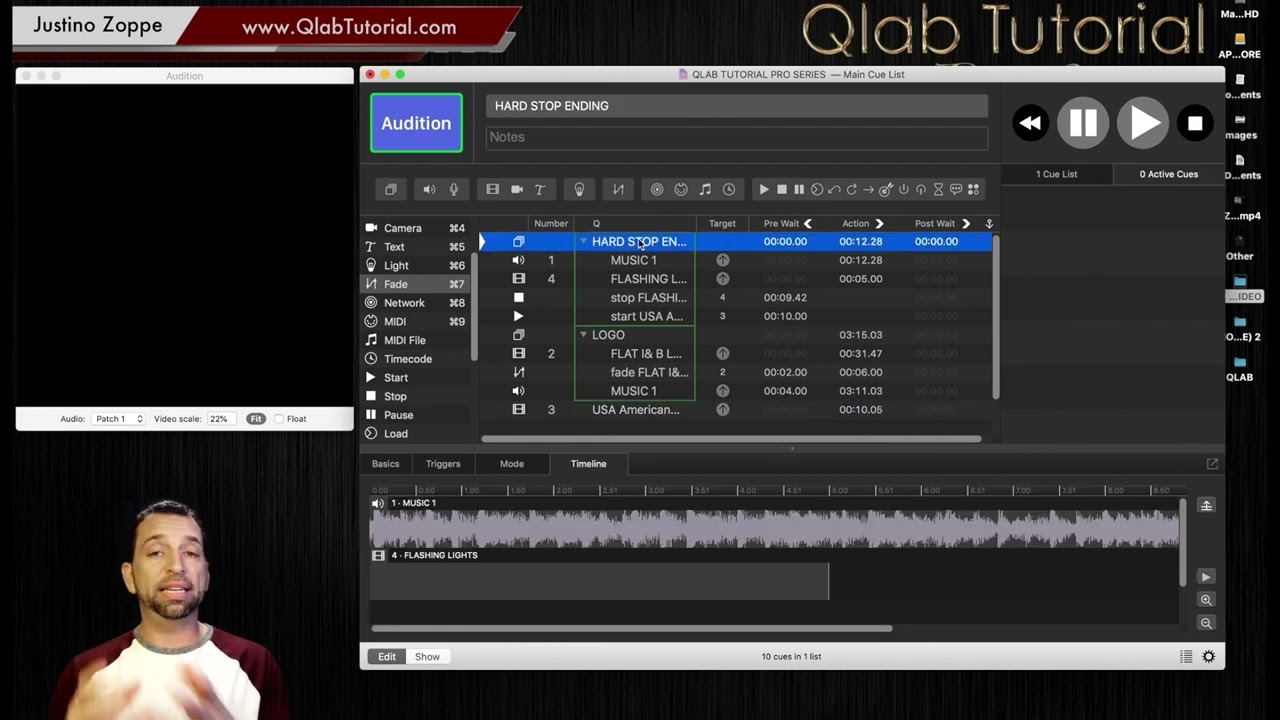Viewport: 1280px width, 720px height.
Task: Pop out the inspector panel
Action: click(x=1212, y=464)
